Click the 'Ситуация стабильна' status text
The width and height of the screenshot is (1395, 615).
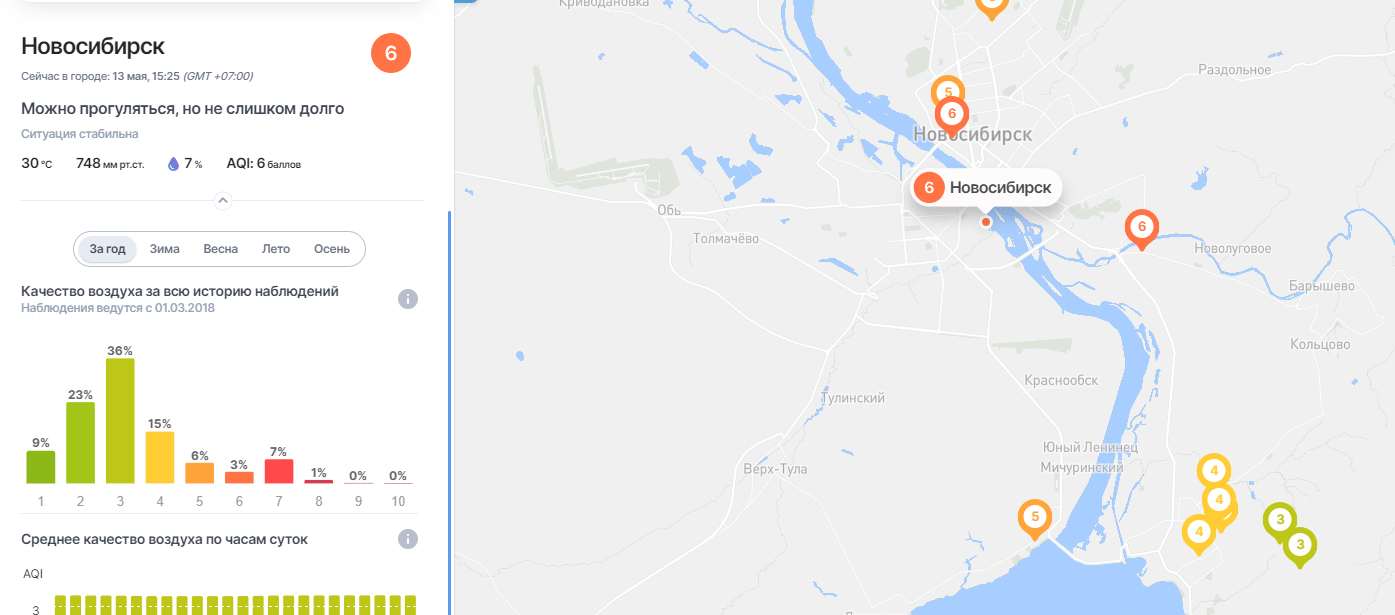click(x=80, y=134)
